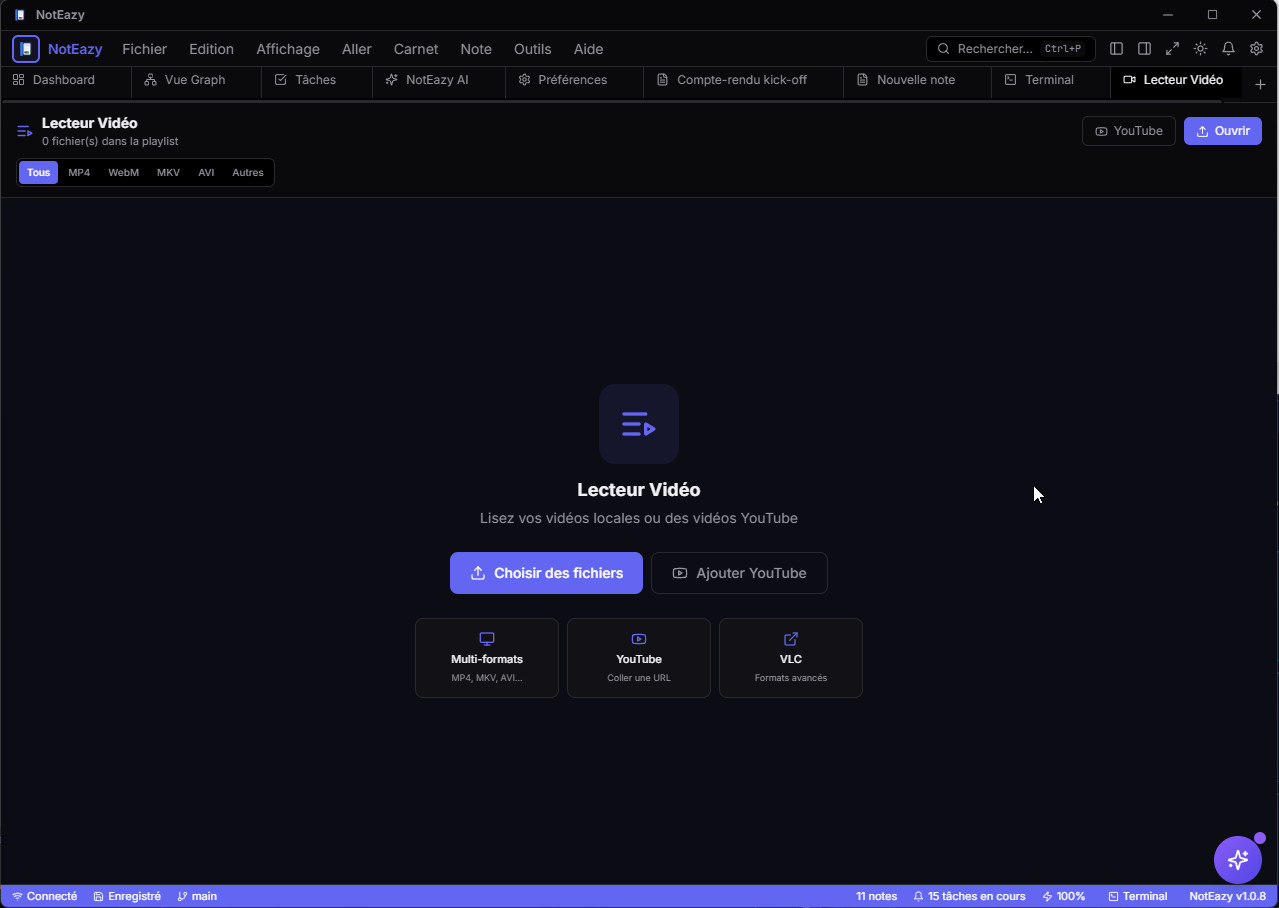Click the 100% lightning status
1279x908 pixels.
(1064, 896)
